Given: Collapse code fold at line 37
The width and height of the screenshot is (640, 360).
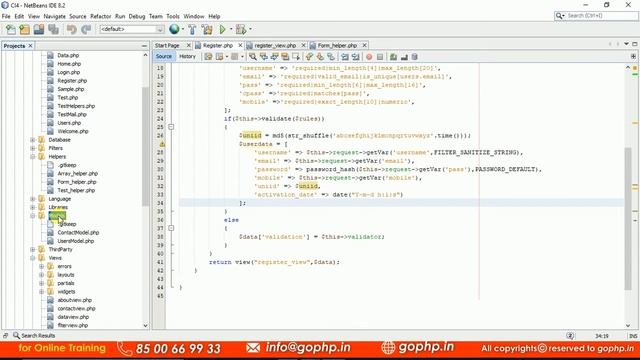Looking at the screenshot, I should pos(171,228).
